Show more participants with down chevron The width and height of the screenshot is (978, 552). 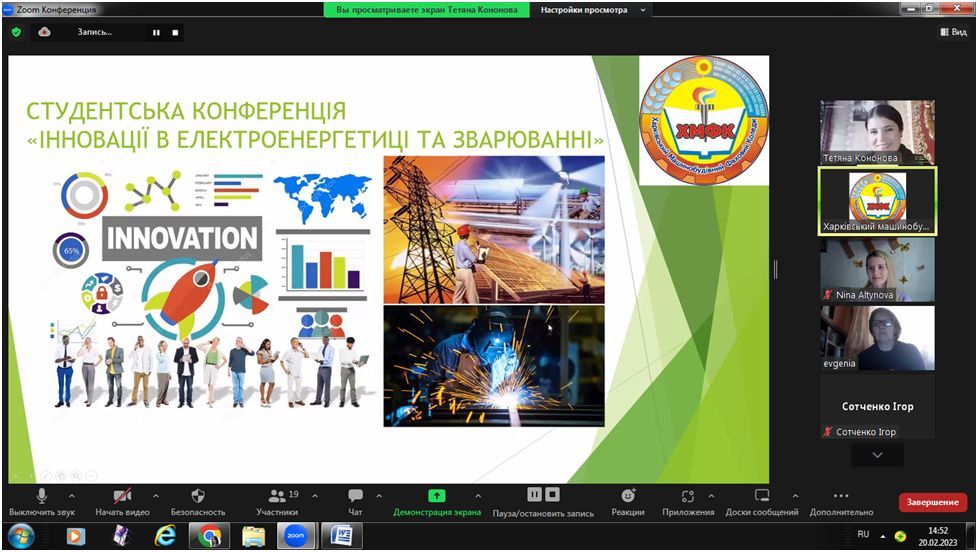(x=877, y=455)
